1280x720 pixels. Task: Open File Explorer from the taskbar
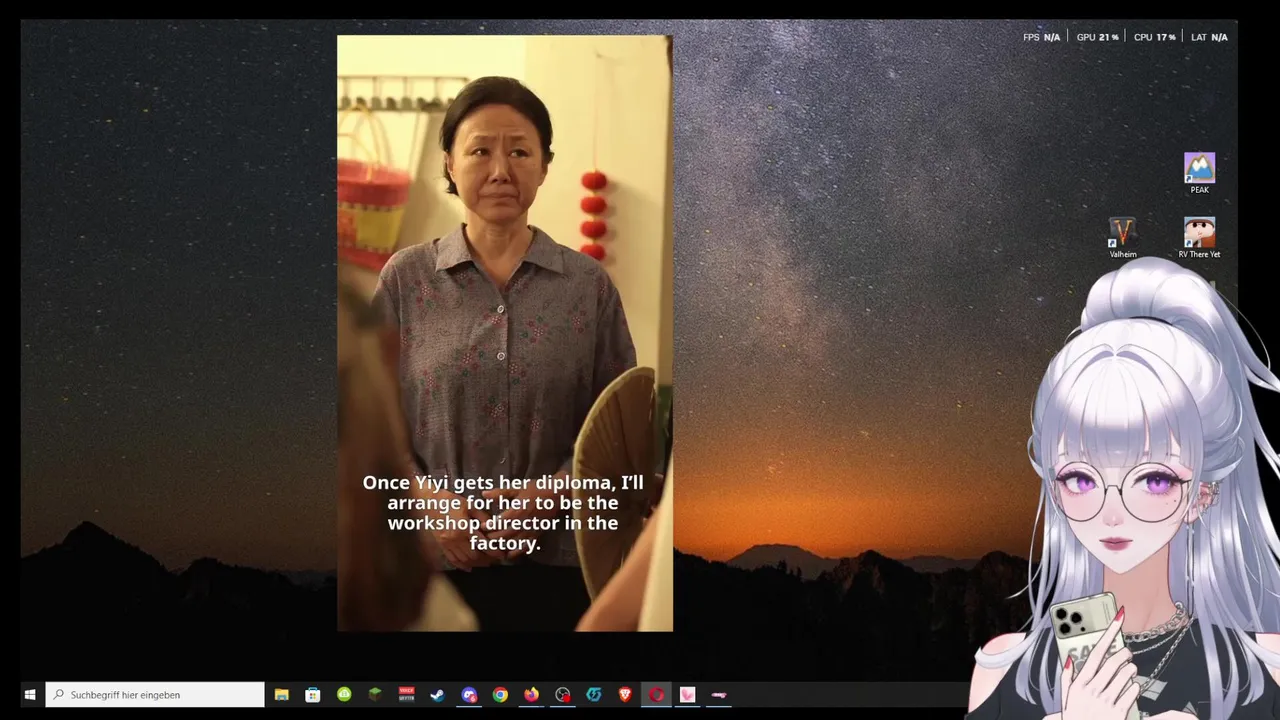pos(282,694)
